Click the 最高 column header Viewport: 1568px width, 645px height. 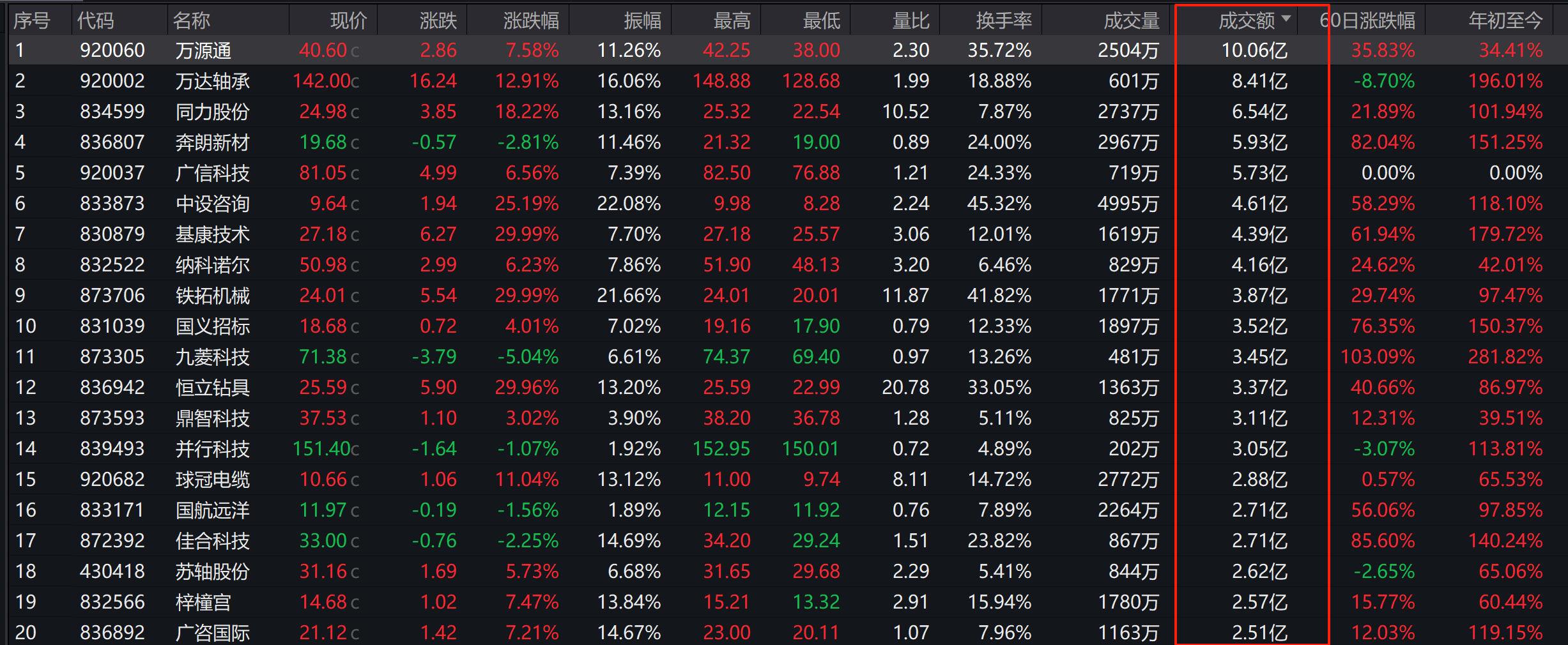click(x=732, y=21)
